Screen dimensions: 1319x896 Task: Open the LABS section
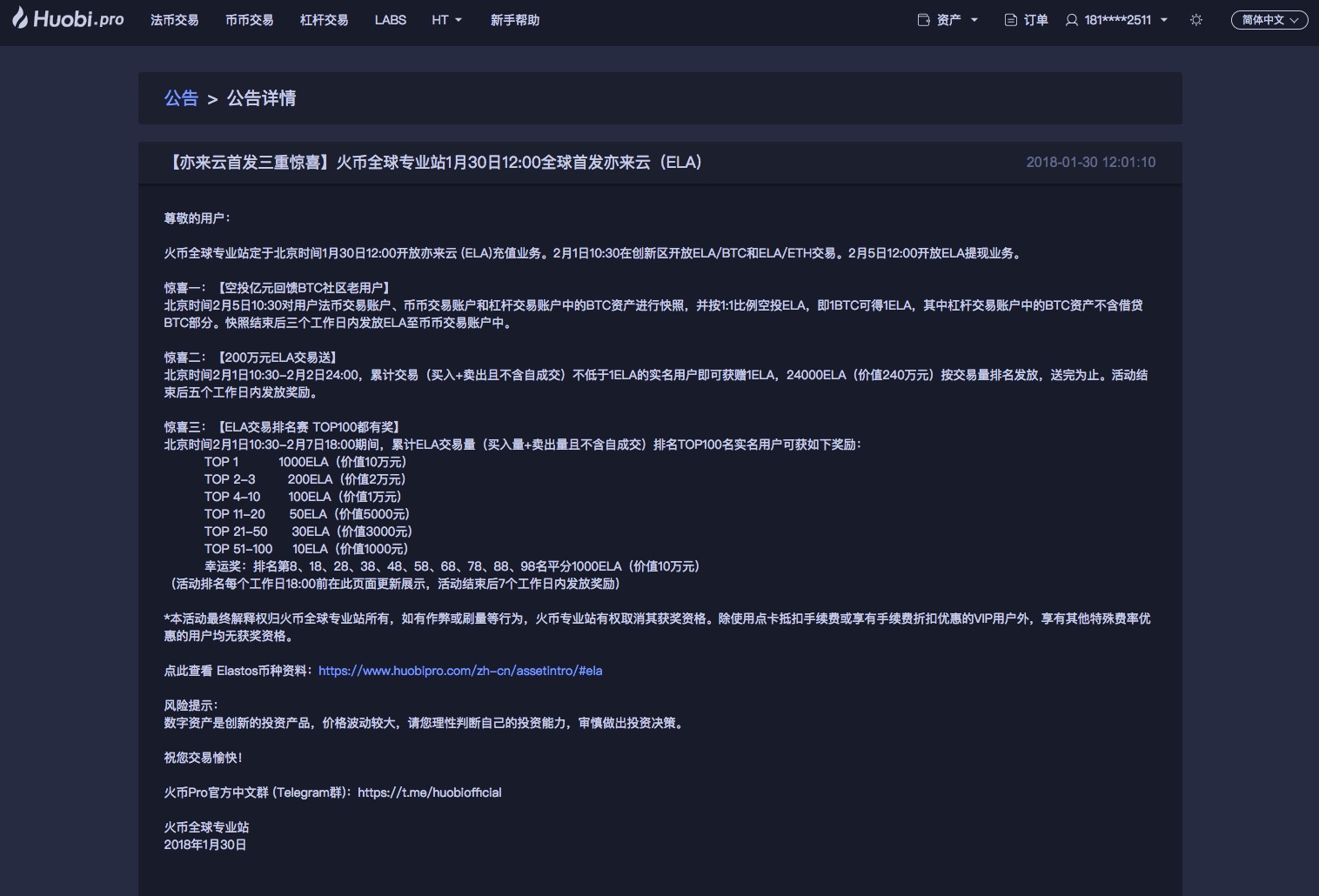391,20
